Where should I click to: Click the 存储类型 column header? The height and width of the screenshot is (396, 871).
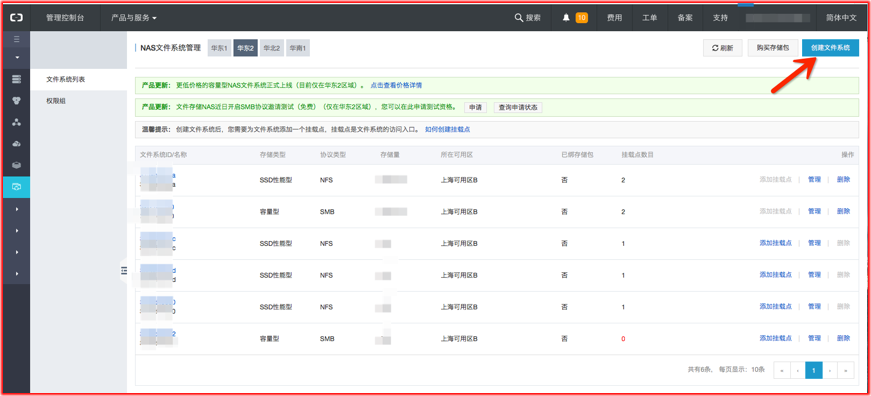(x=272, y=154)
